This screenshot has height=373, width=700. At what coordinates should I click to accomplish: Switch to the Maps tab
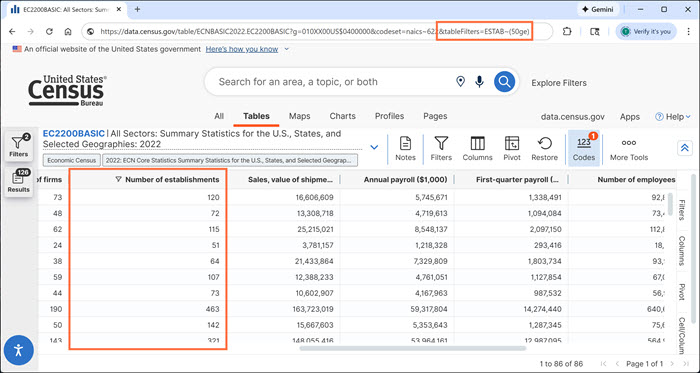pos(300,116)
